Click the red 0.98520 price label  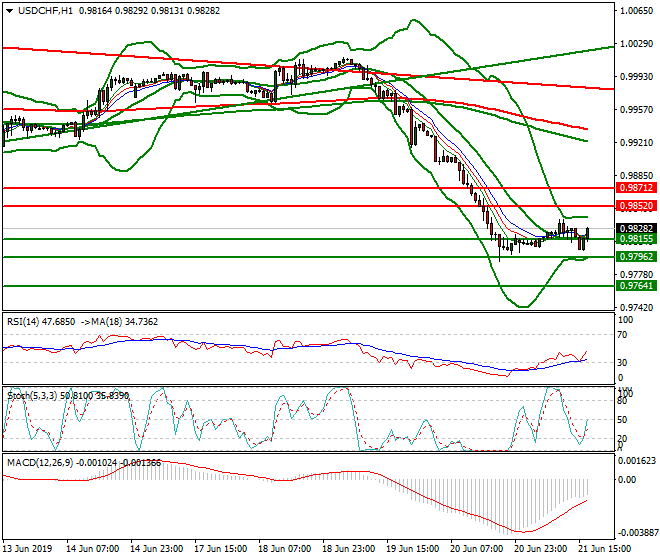(636, 206)
